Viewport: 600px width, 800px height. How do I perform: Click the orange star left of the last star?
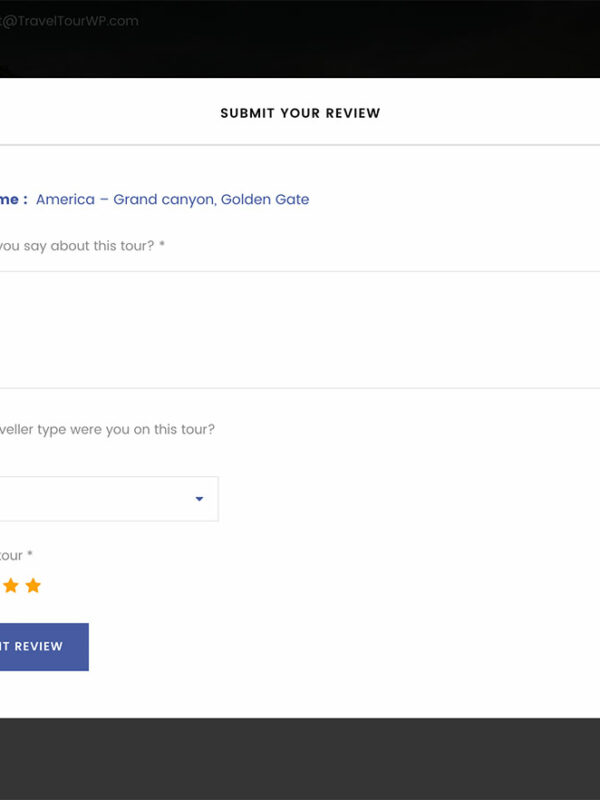click(x=11, y=586)
